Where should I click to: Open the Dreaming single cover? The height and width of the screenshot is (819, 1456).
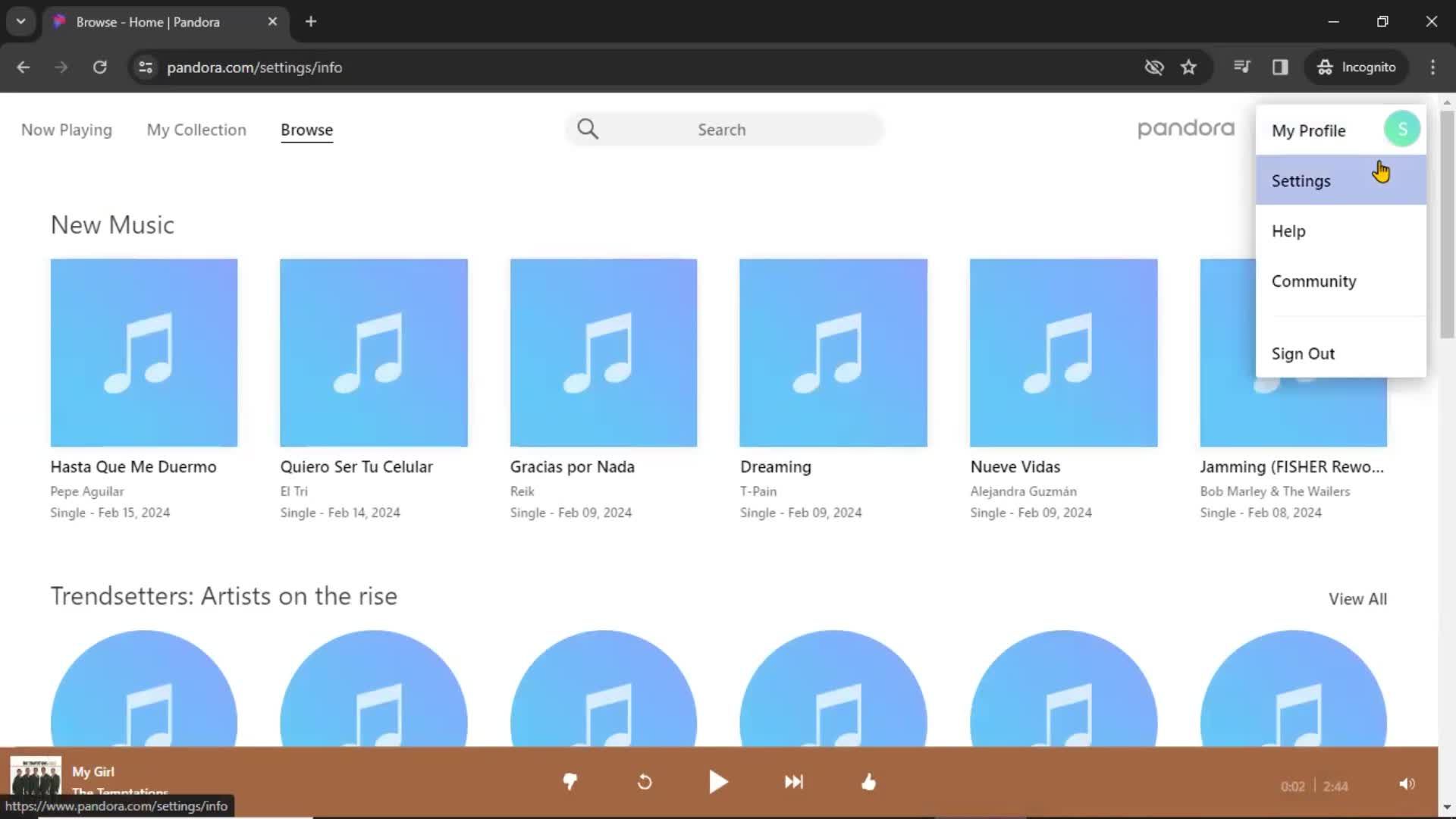coord(833,353)
